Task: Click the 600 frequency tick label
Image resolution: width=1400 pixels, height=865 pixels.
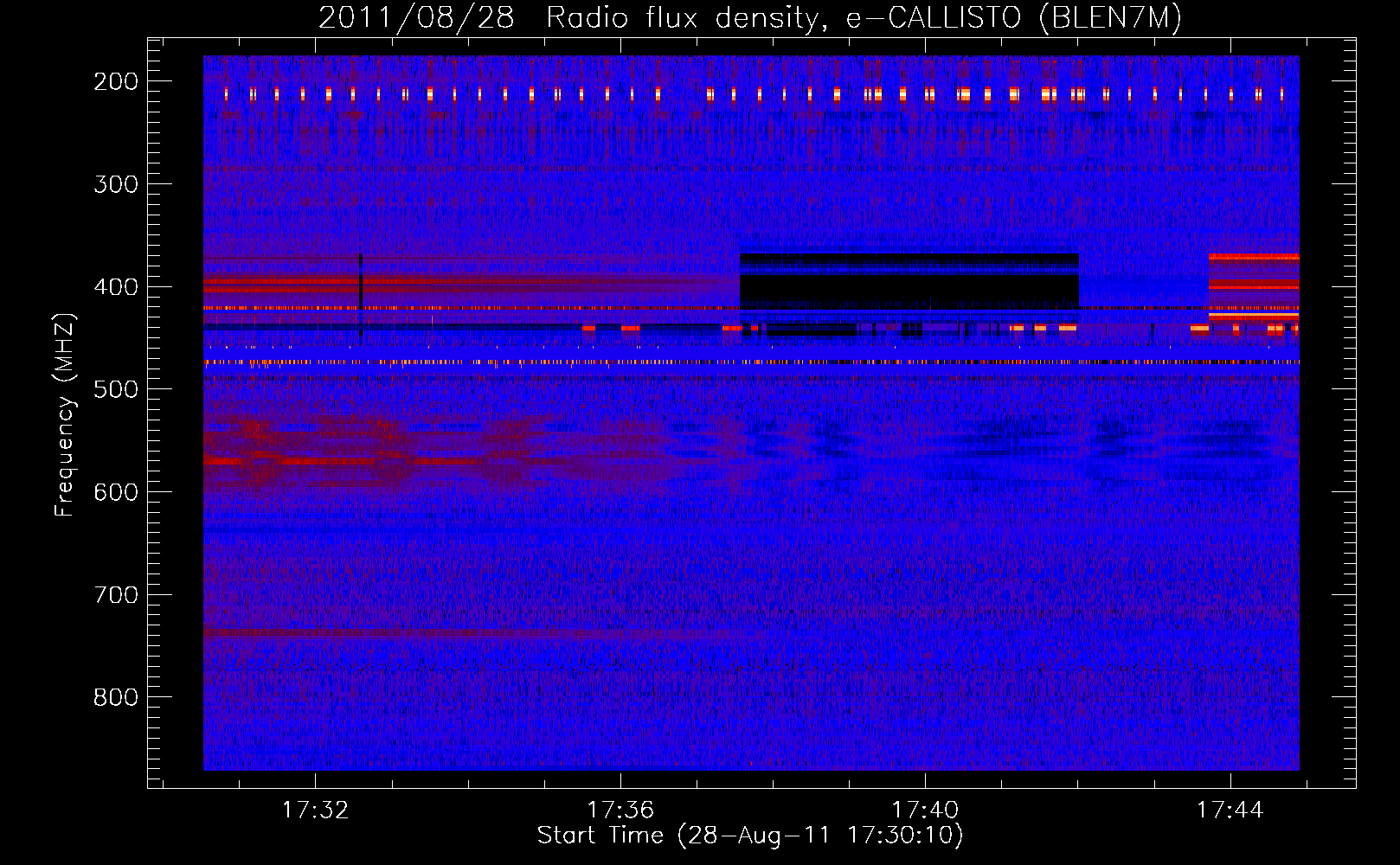Action: pos(116,492)
